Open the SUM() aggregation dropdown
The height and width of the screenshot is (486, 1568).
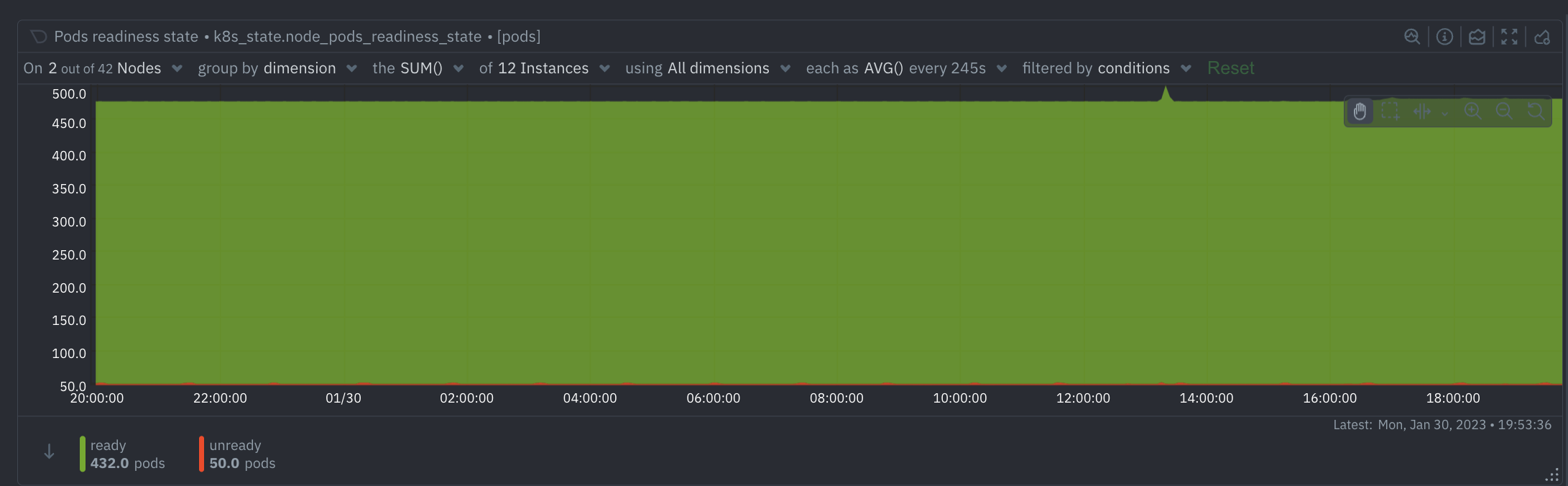coord(418,68)
